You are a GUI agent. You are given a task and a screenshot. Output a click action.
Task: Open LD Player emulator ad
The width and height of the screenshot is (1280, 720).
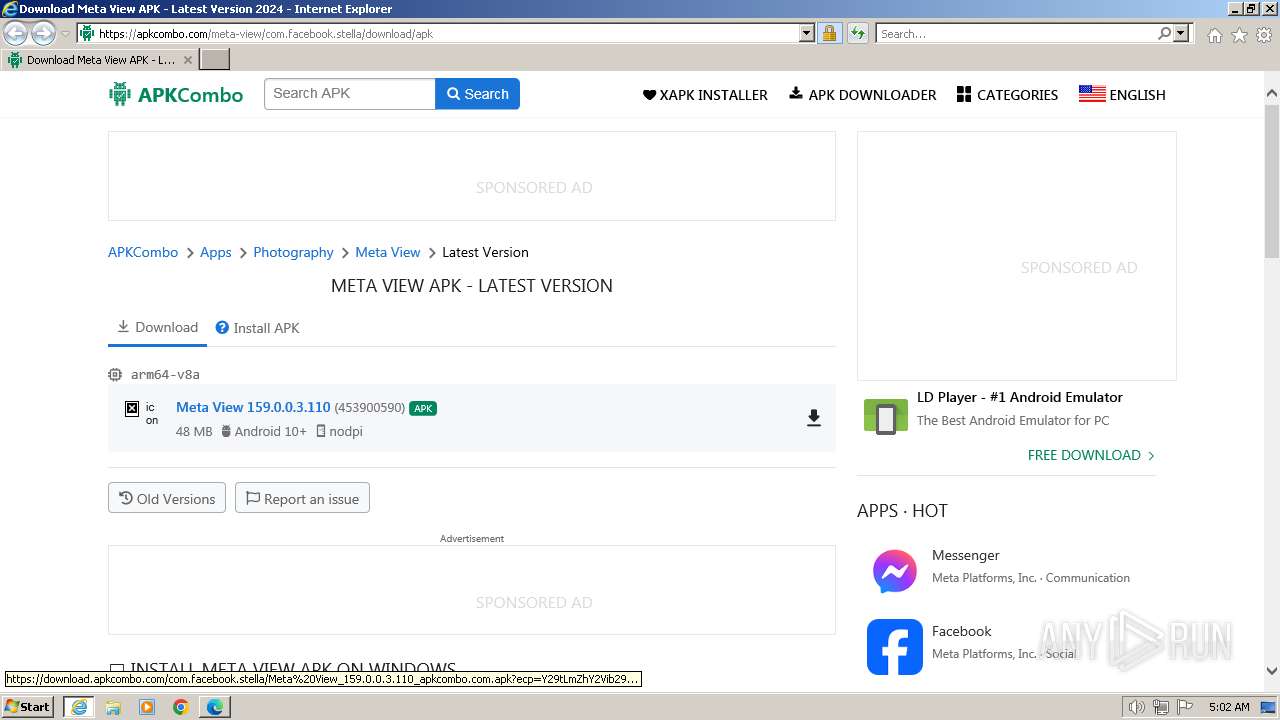[x=1019, y=397]
